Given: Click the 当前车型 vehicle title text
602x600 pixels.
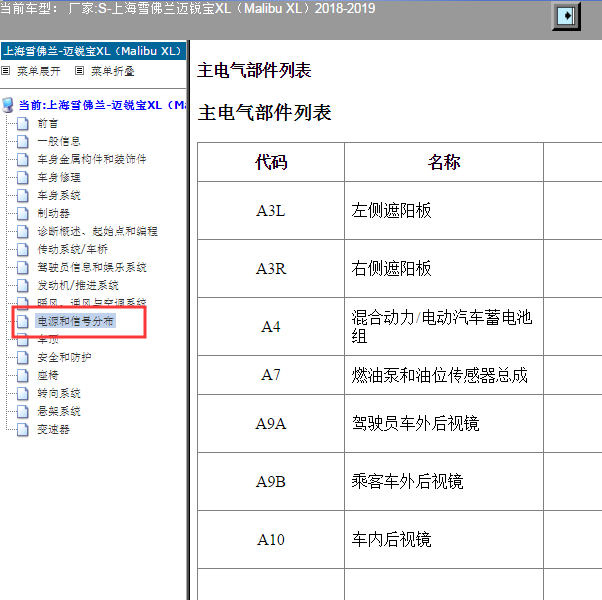Looking at the screenshot, I should [188, 8].
